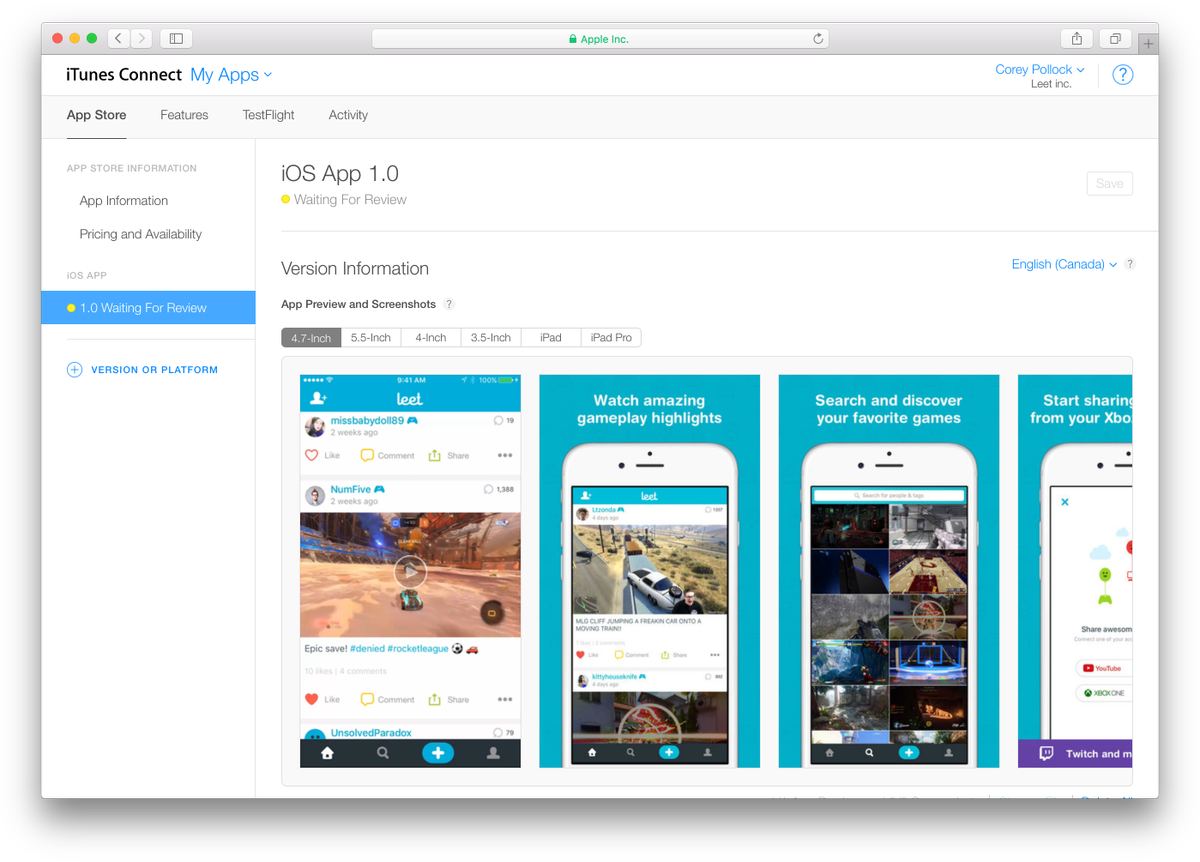Open the English (Canada) language dropdown
This screenshot has height=862, width=1200.
click(1064, 264)
